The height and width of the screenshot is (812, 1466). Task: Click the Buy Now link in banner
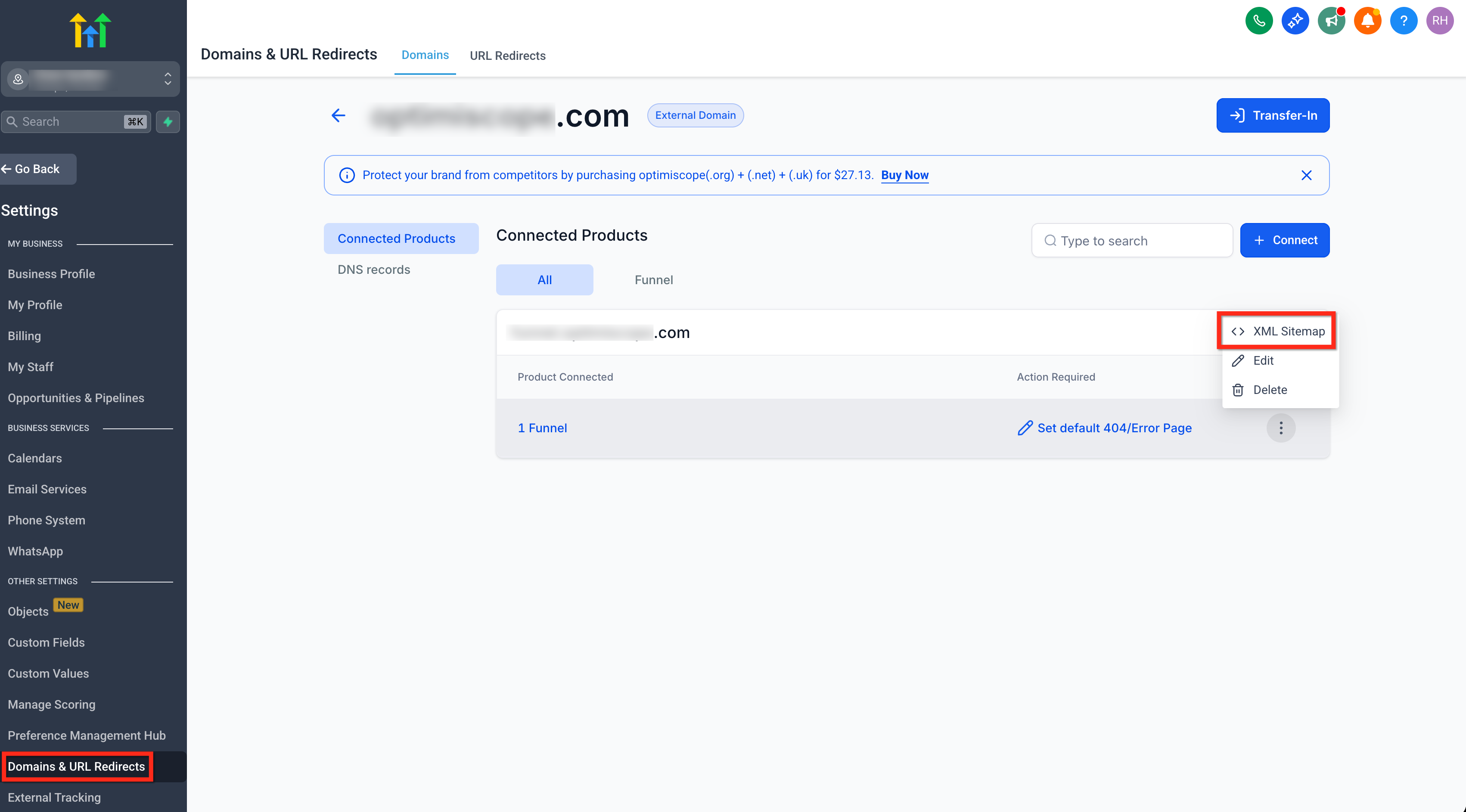coord(904,175)
